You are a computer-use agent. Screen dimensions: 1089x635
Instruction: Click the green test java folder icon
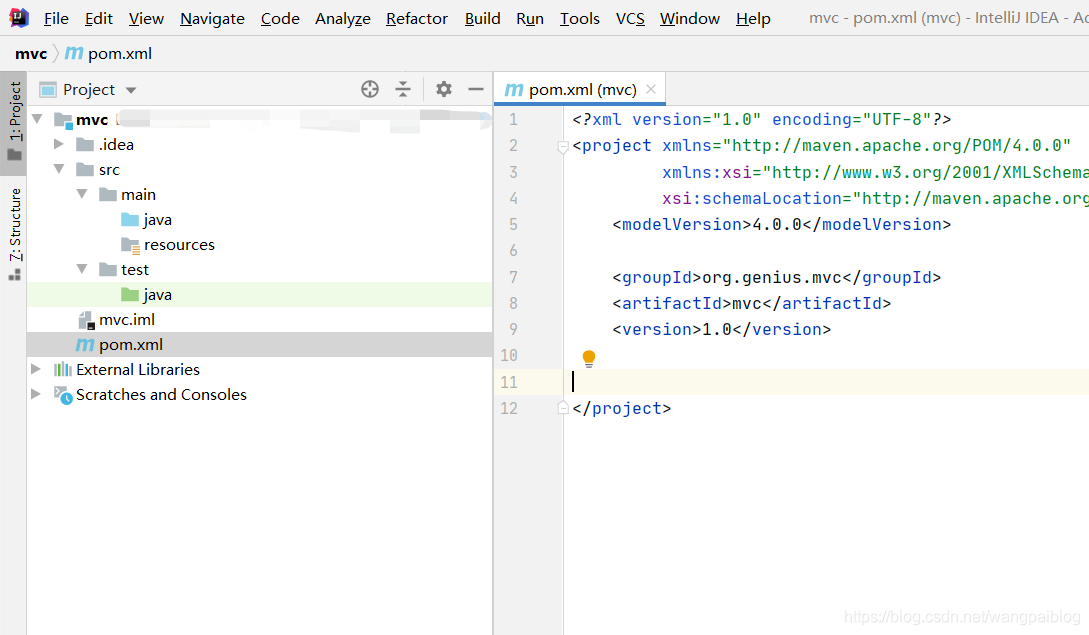[130, 295]
